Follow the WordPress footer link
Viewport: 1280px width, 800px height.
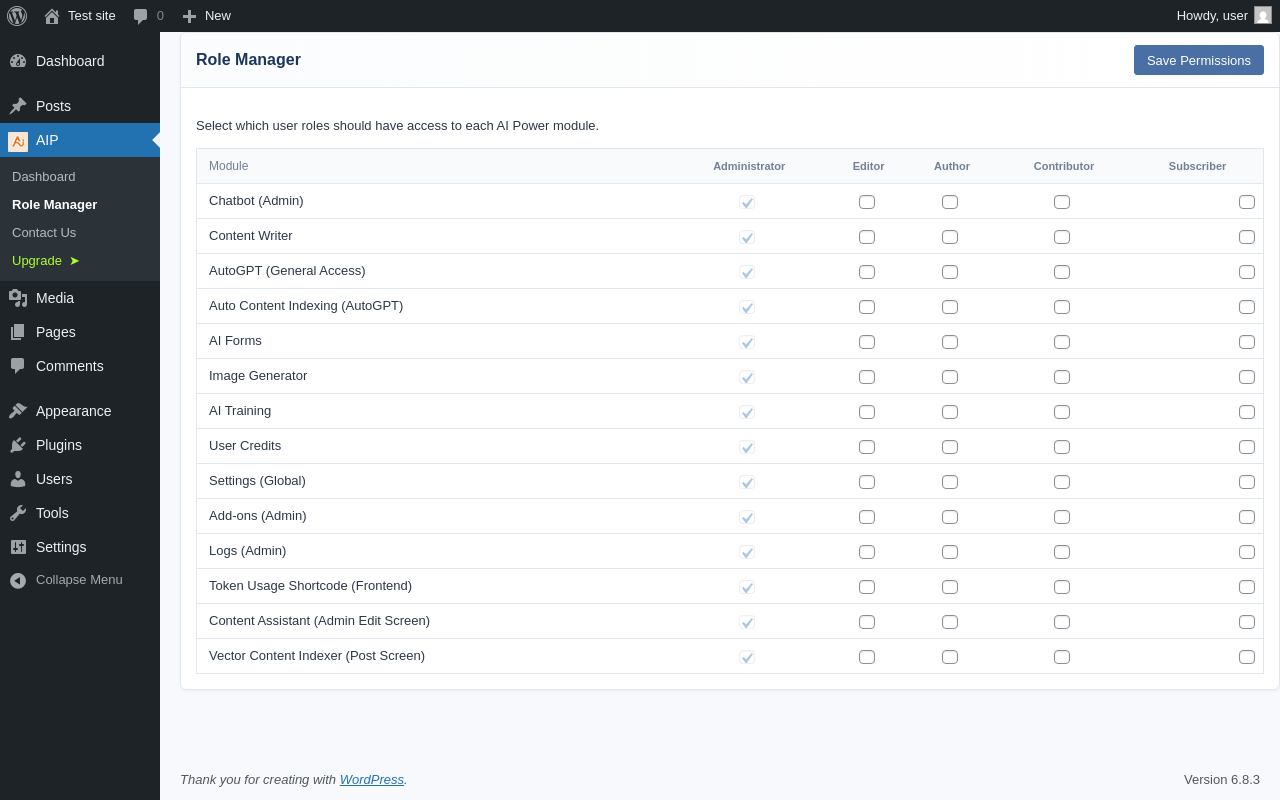click(372, 780)
